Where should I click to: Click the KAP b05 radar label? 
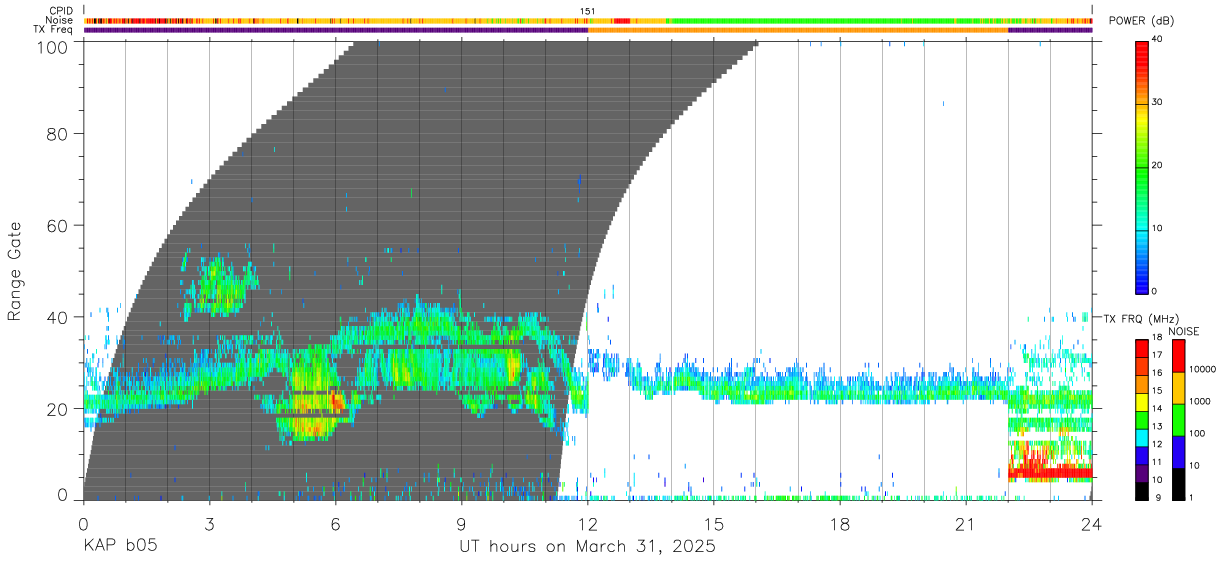120,547
